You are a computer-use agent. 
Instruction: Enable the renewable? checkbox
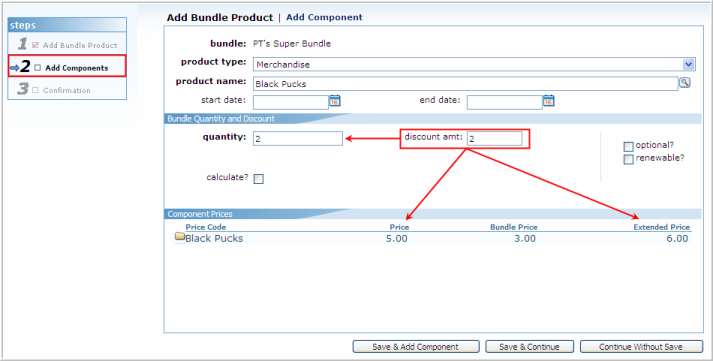click(x=628, y=160)
